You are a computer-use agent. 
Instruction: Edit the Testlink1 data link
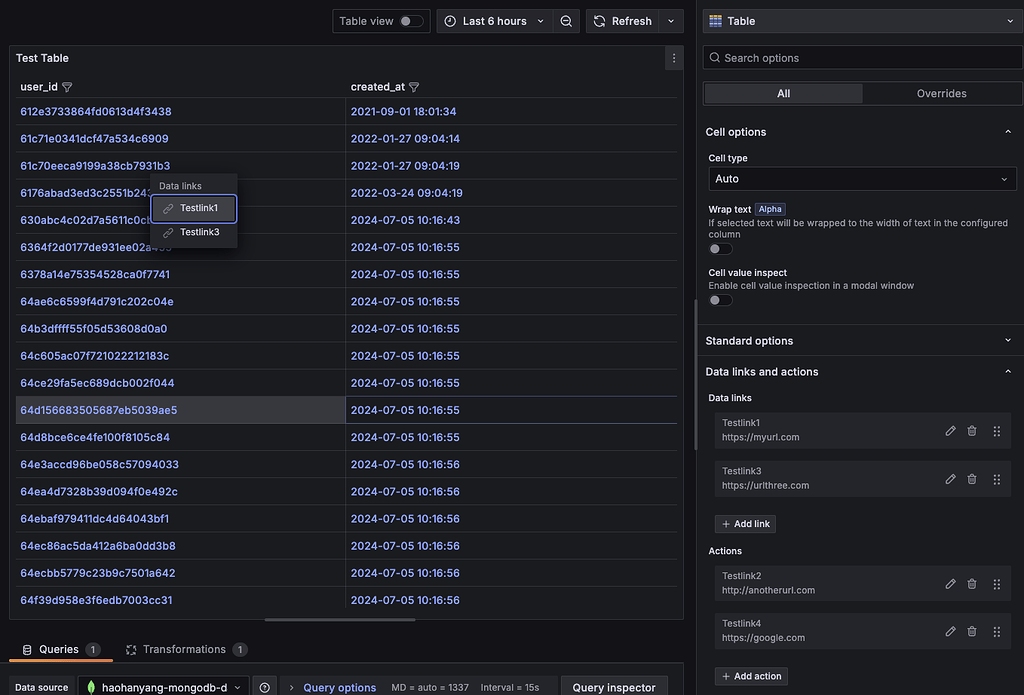pyautogui.click(x=949, y=431)
